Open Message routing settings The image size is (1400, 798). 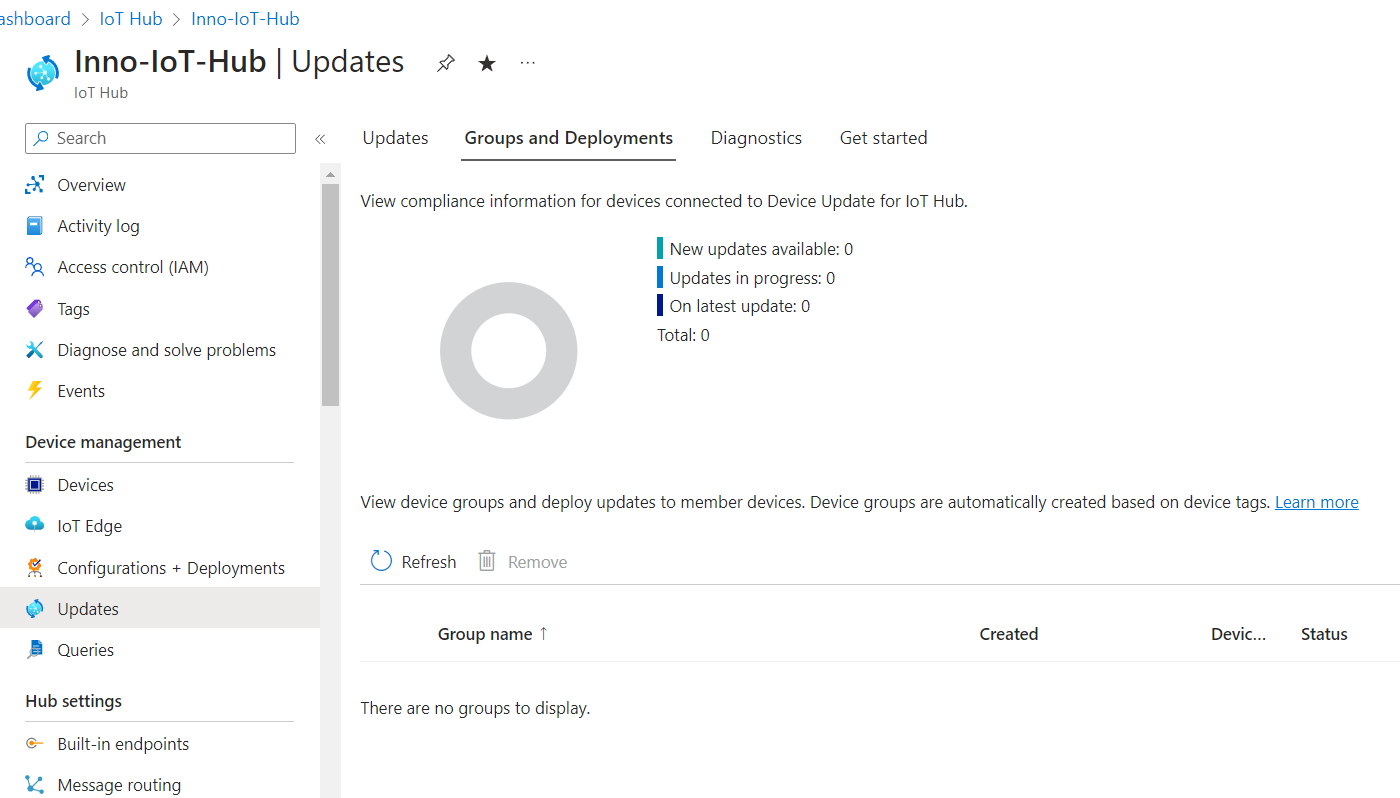pyautogui.click(x=119, y=785)
